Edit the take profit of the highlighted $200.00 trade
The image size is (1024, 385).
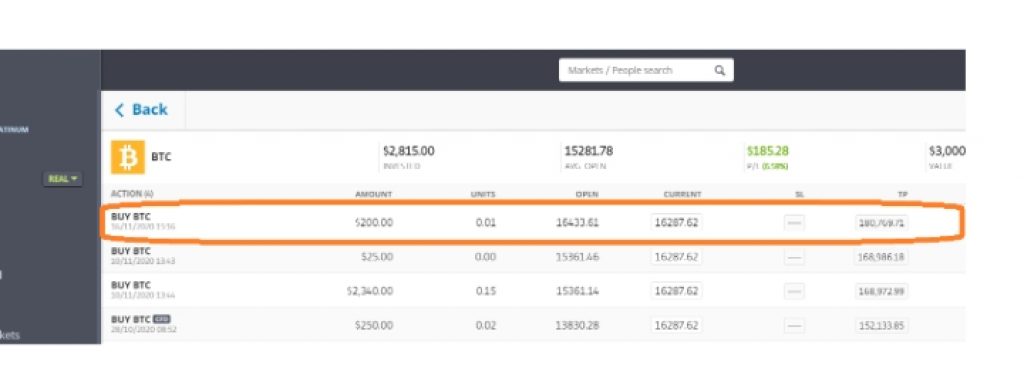pyautogui.click(x=882, y=223)
